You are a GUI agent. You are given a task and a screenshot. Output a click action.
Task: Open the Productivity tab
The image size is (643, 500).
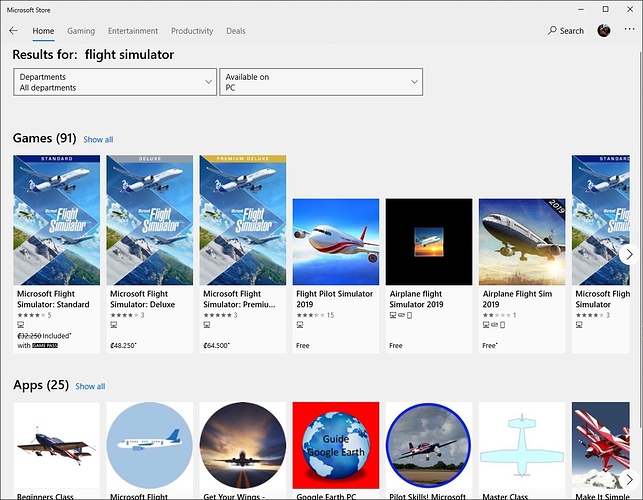tap(192, 31)
